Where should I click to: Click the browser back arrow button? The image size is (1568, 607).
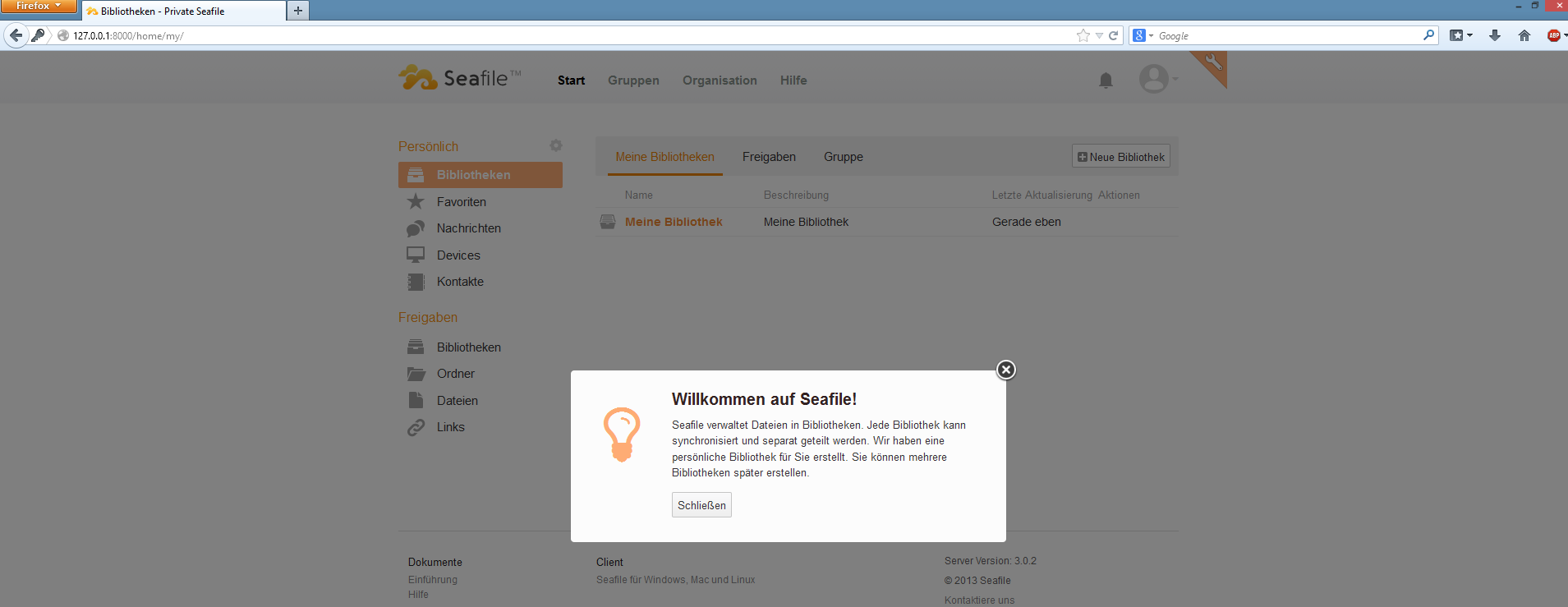16,35
